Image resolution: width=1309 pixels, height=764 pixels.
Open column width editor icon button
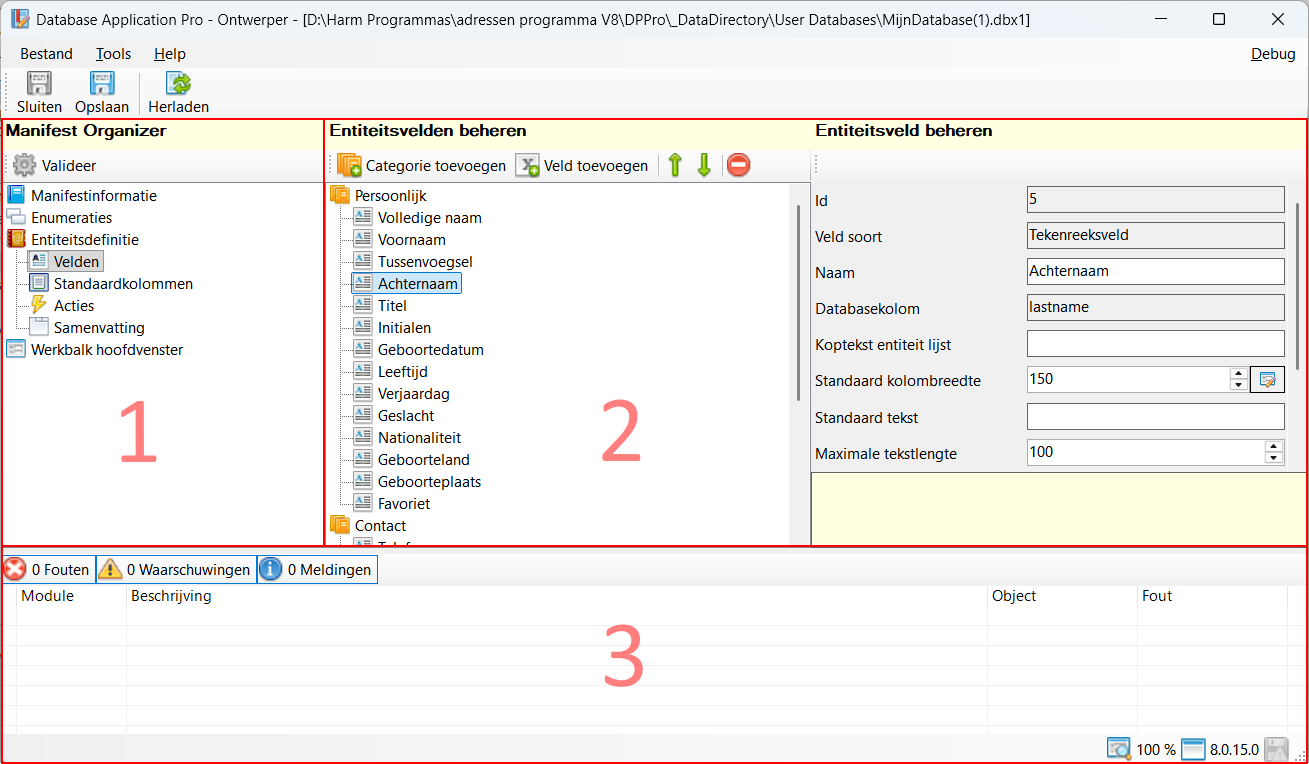1267,380
